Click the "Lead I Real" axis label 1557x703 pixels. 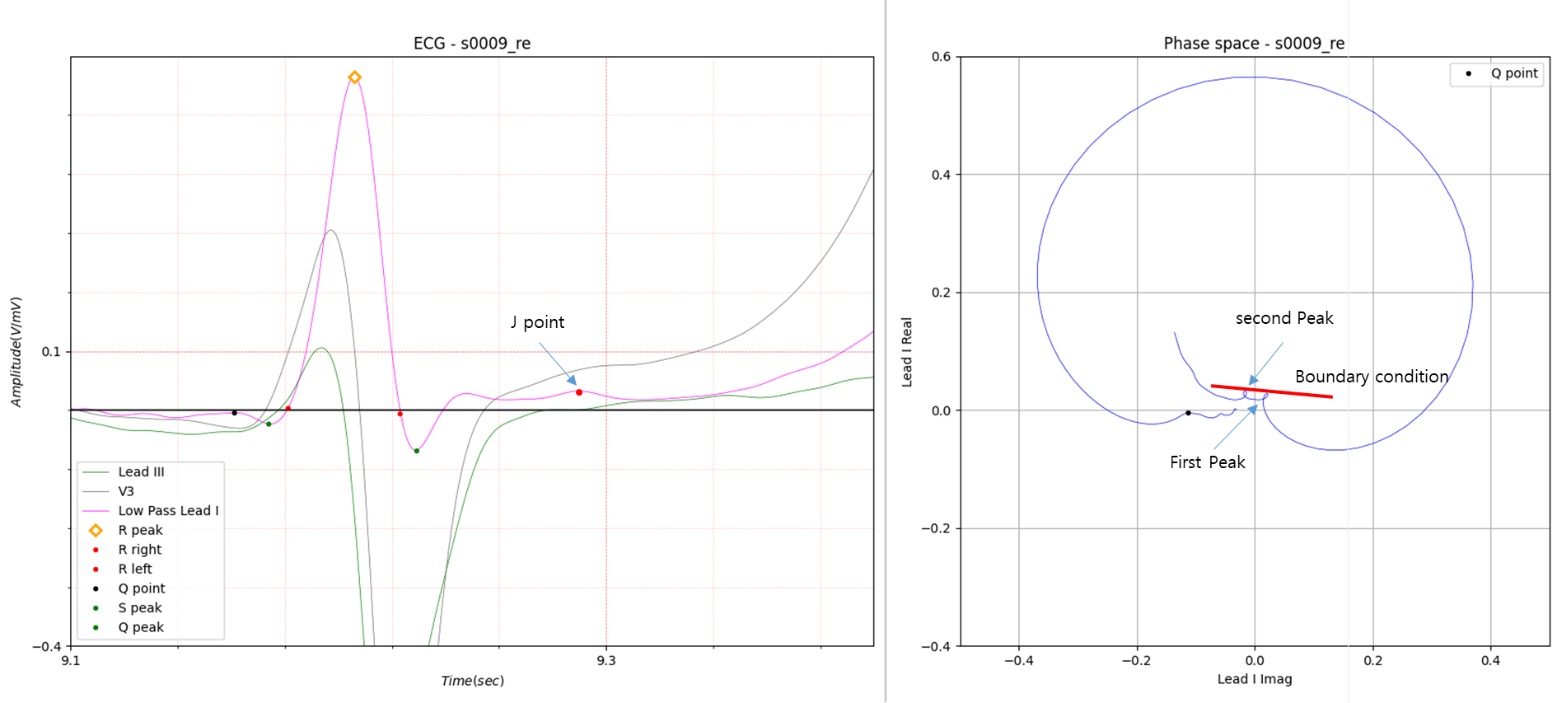(x=906, y=351)
